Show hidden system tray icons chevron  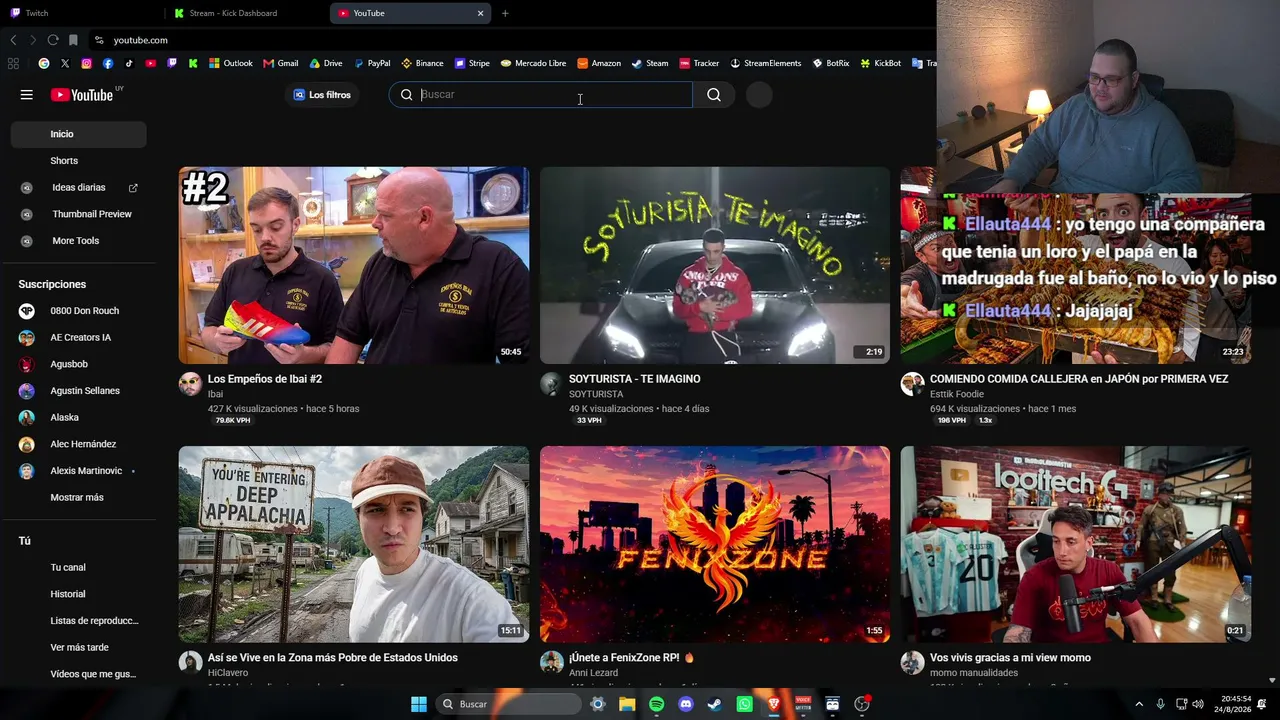(1139, 704)
